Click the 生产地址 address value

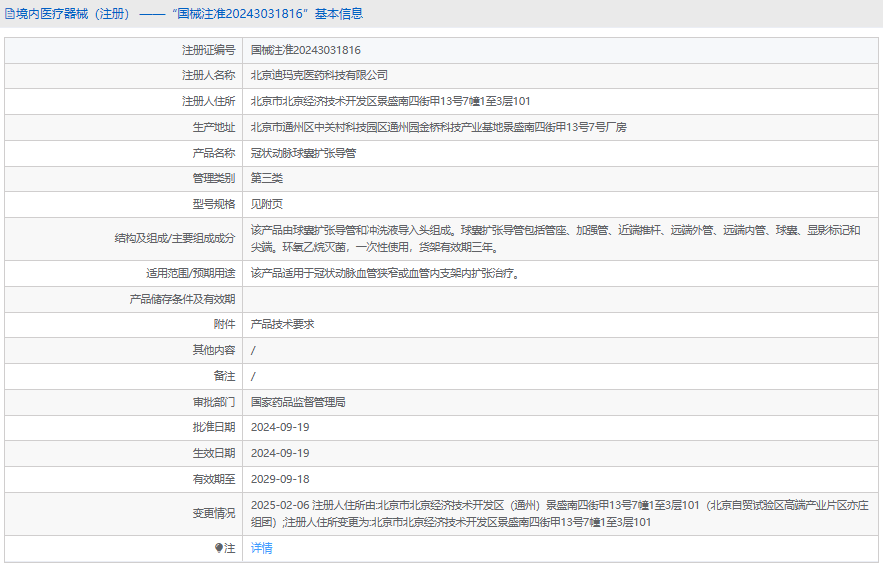click(x=438, y=127)
